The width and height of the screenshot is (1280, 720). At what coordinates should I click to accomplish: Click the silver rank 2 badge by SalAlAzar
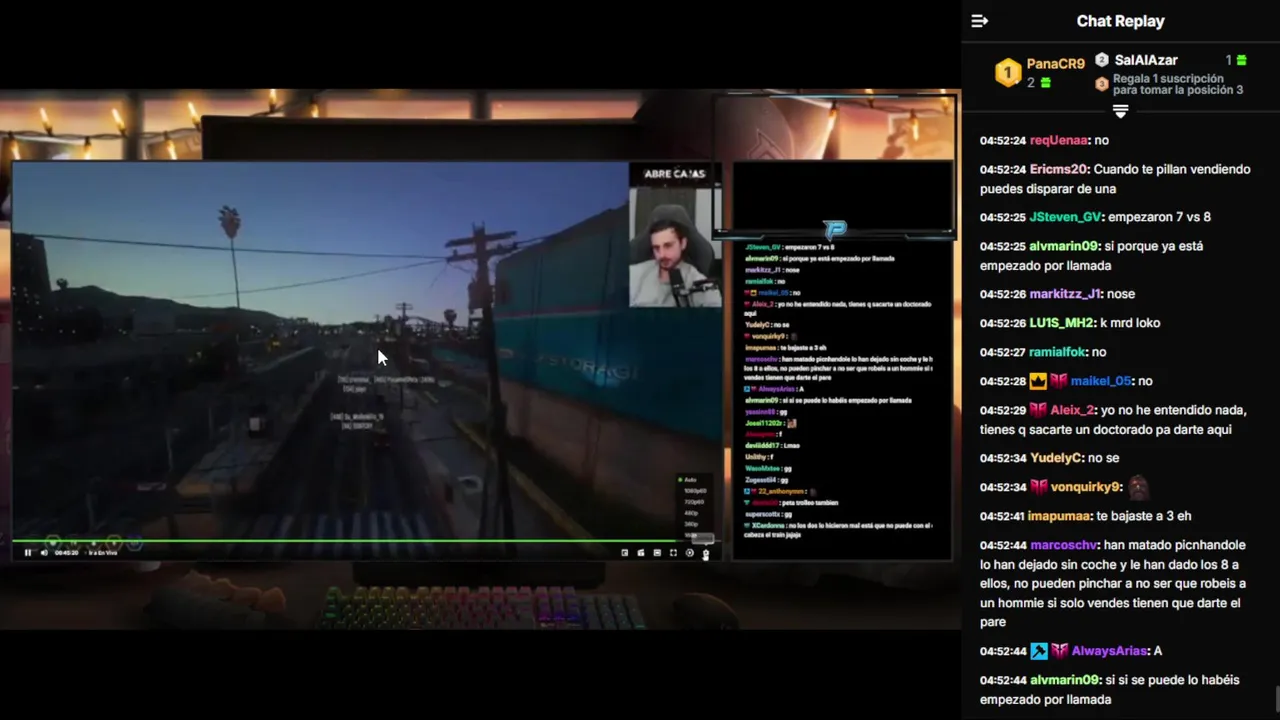1102,60
